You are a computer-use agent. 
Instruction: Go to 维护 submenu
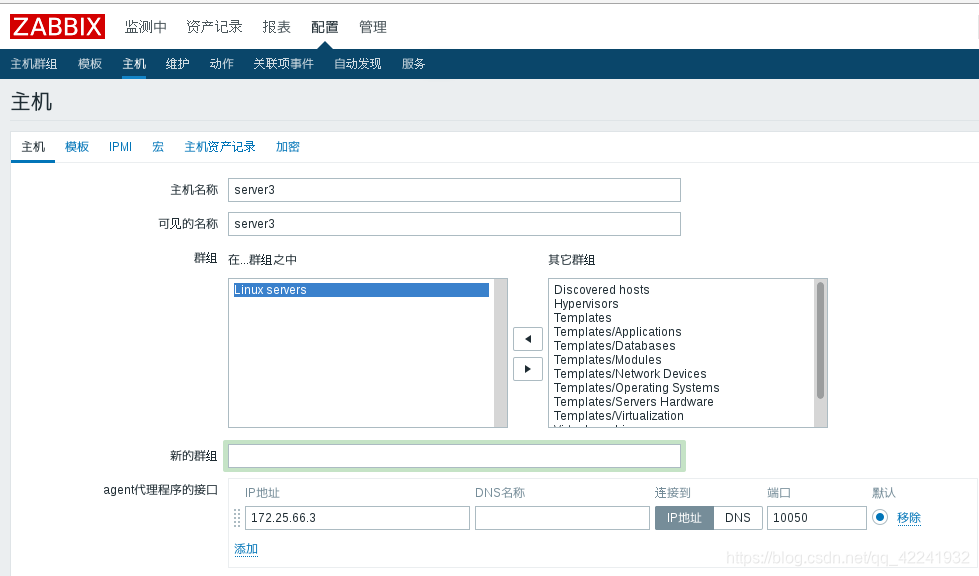tap(177, 64)
